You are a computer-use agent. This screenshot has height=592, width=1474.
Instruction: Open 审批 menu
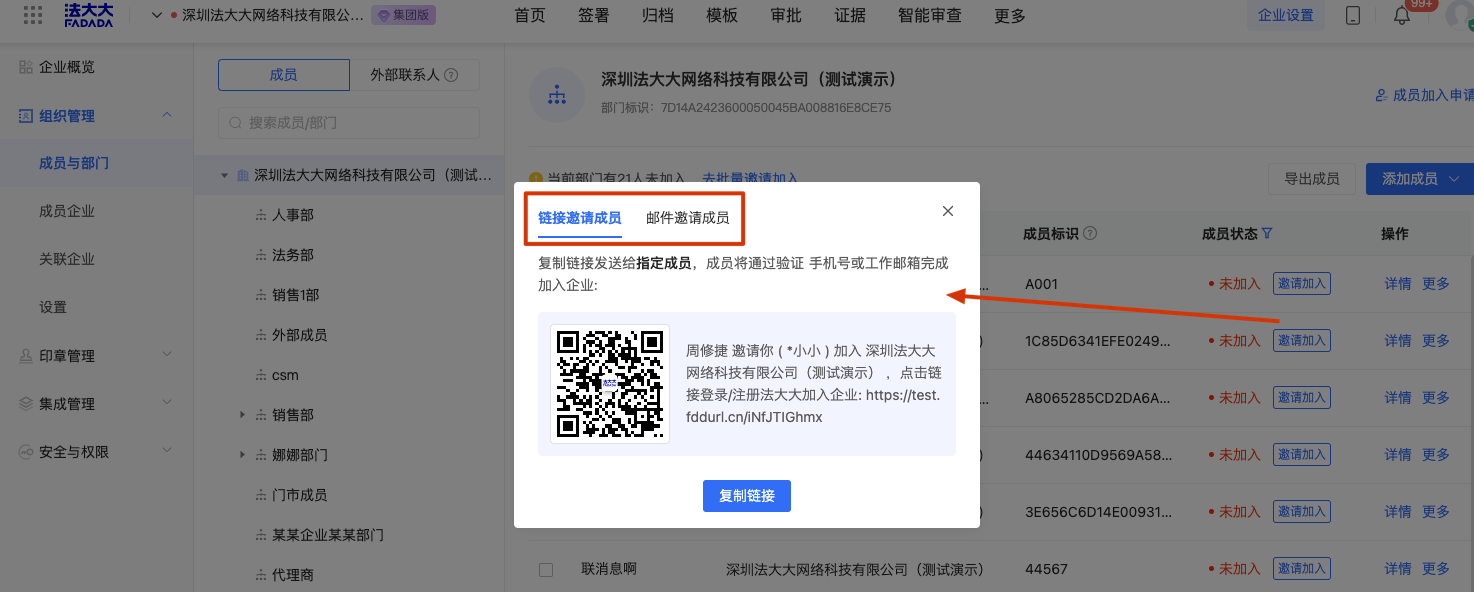786,15
